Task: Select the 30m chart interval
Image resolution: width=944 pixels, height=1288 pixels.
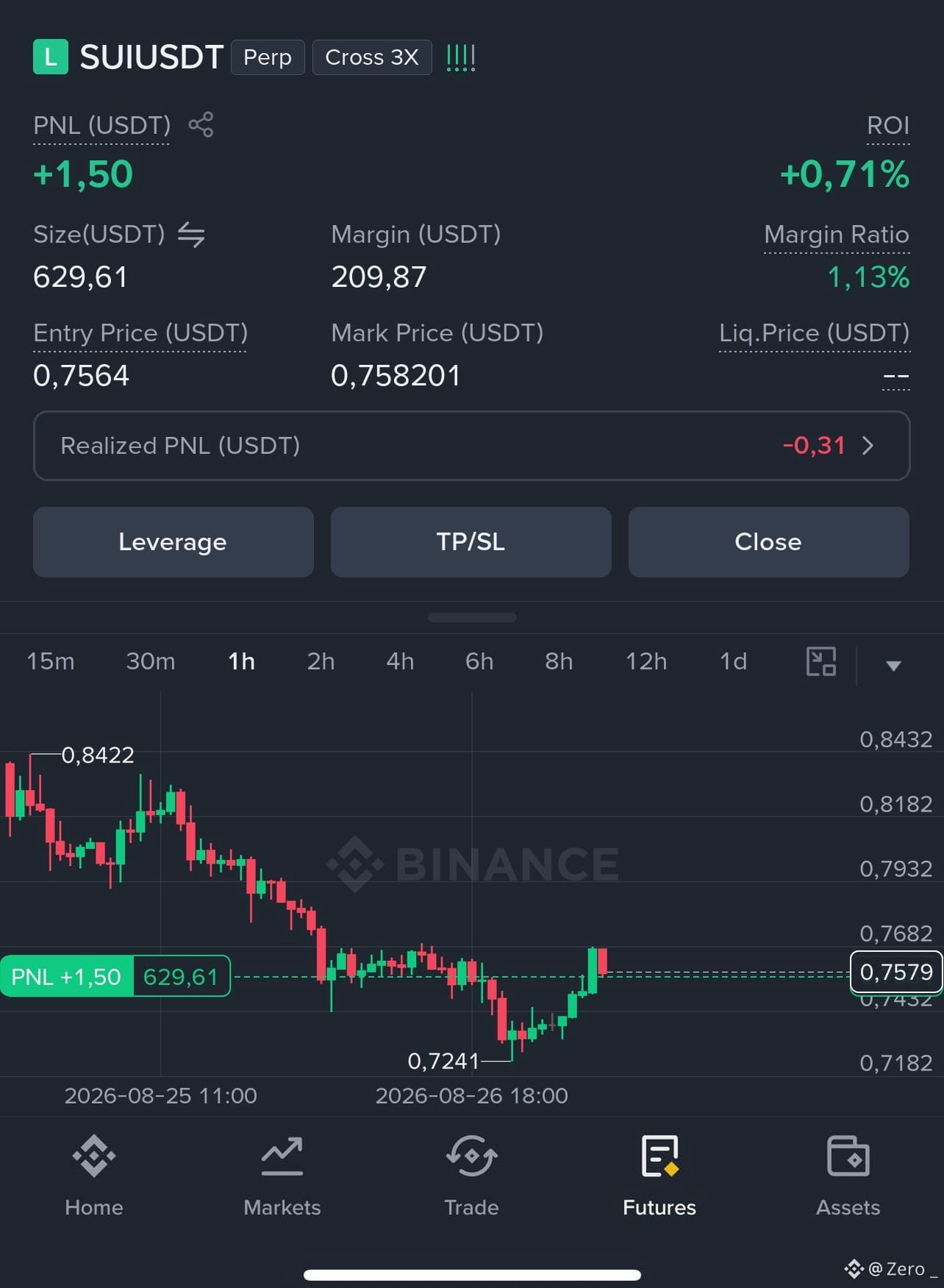Action: tap(151, 661)
